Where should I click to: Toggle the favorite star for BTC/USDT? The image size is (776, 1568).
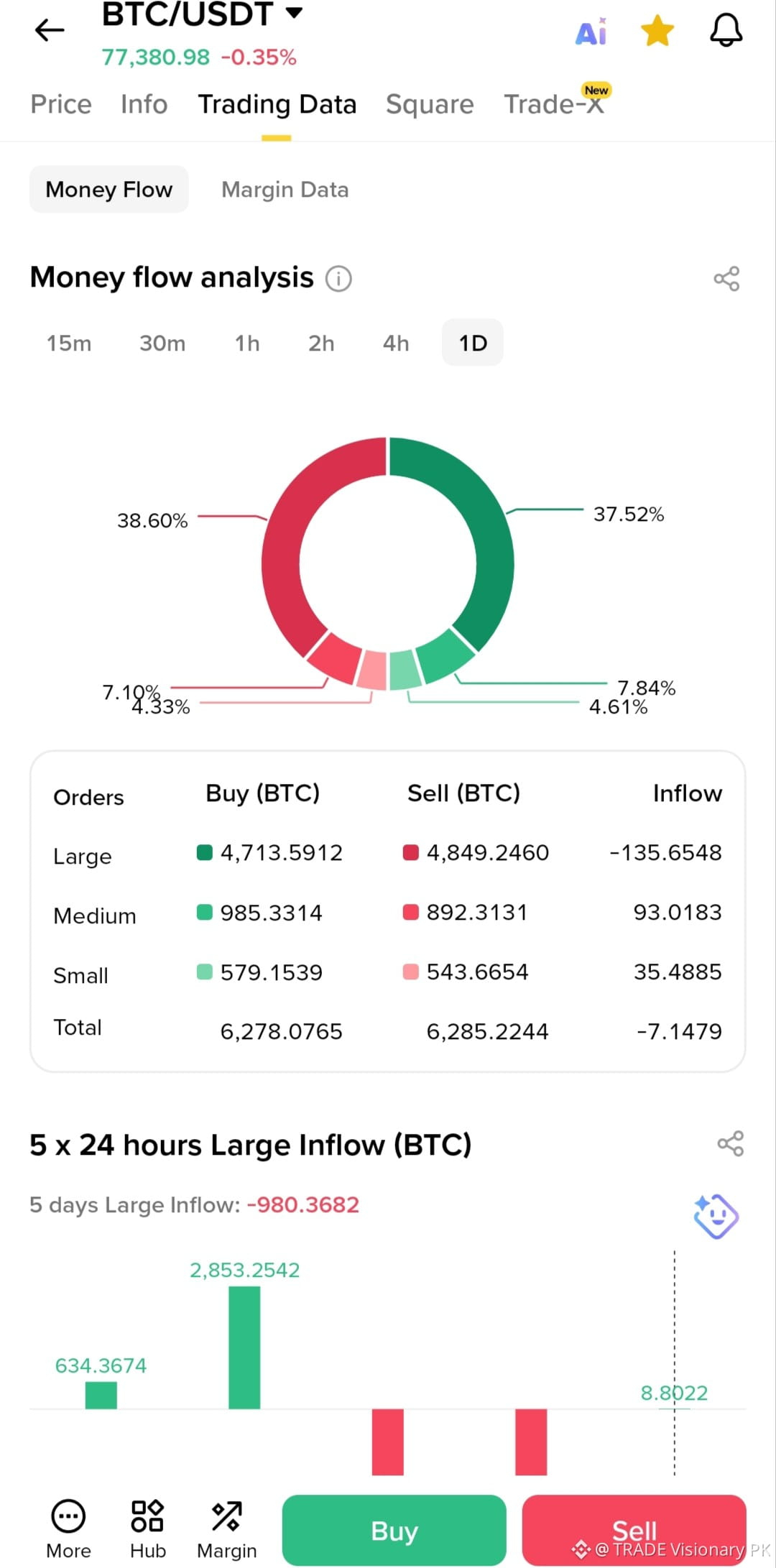tap(657, 32)
